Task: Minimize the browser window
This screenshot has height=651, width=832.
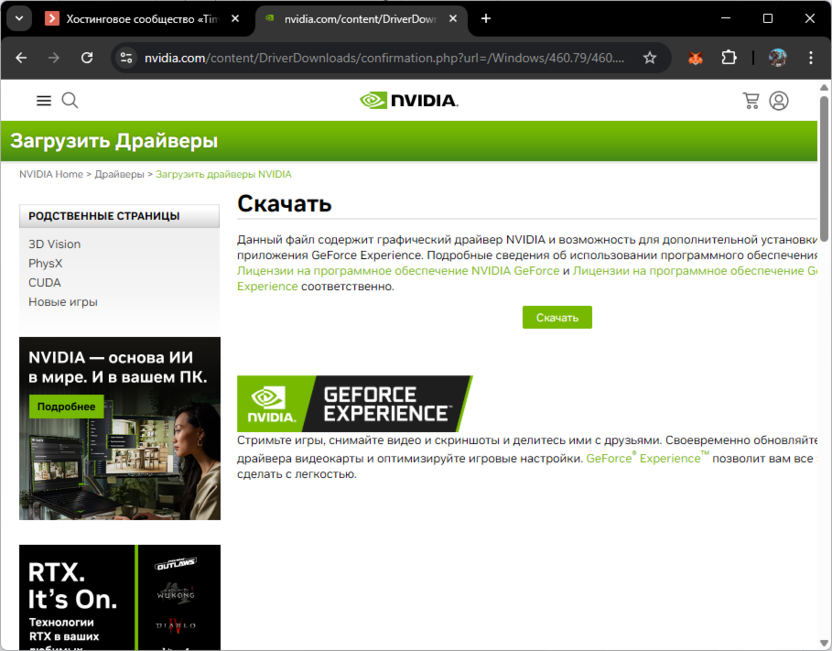Action: coord(726,18)
